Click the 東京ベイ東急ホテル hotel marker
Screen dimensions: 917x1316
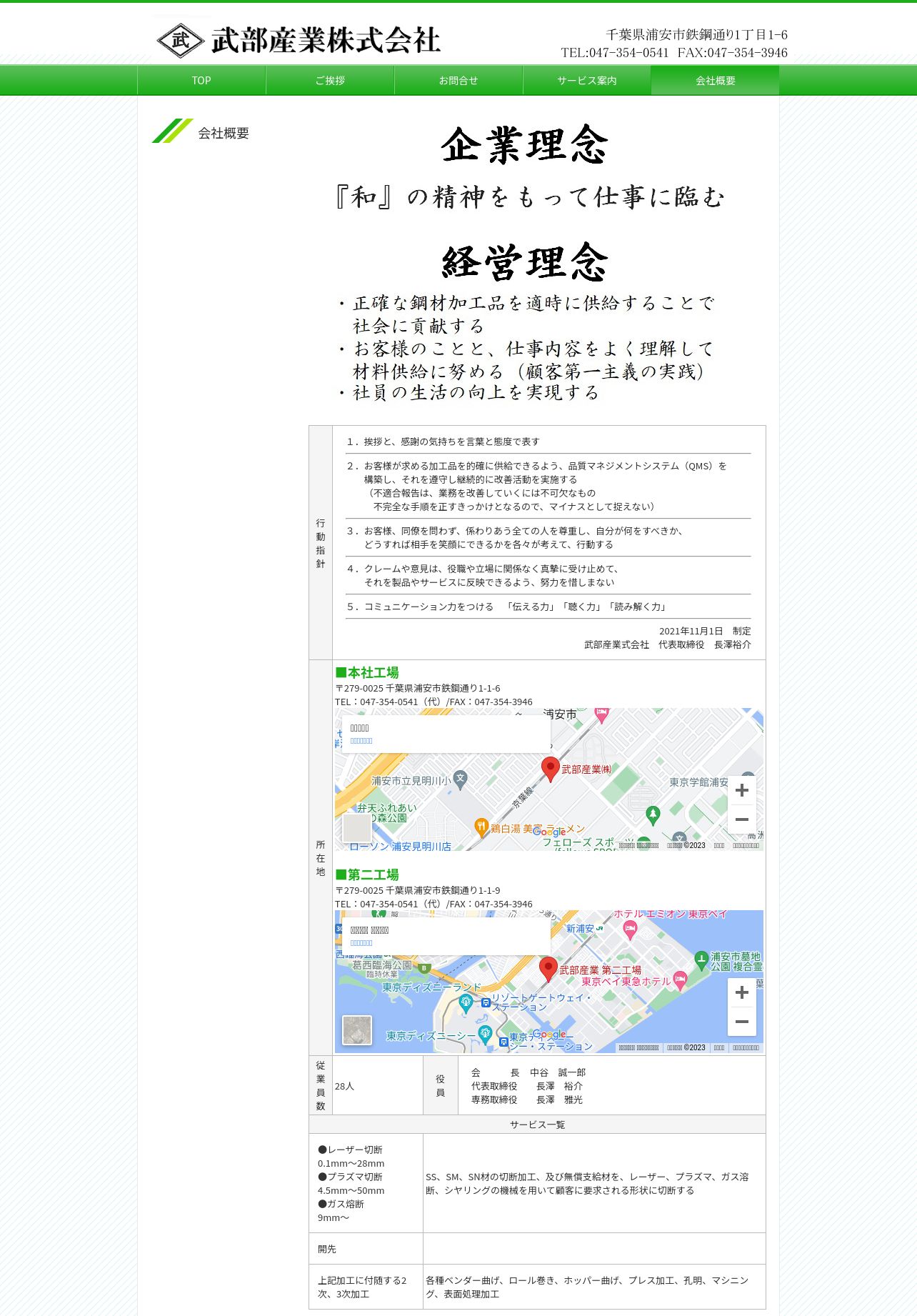(x=680, y=981)
